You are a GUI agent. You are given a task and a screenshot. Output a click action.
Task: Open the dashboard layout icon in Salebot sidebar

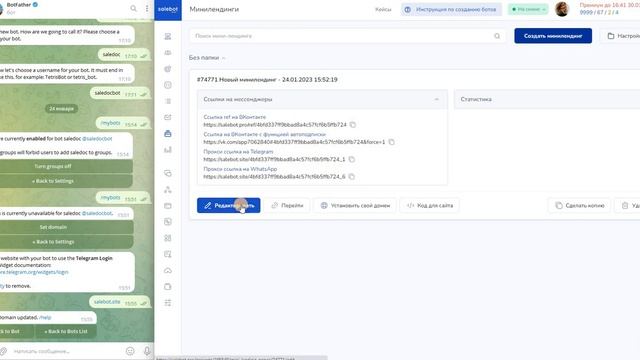168,36
